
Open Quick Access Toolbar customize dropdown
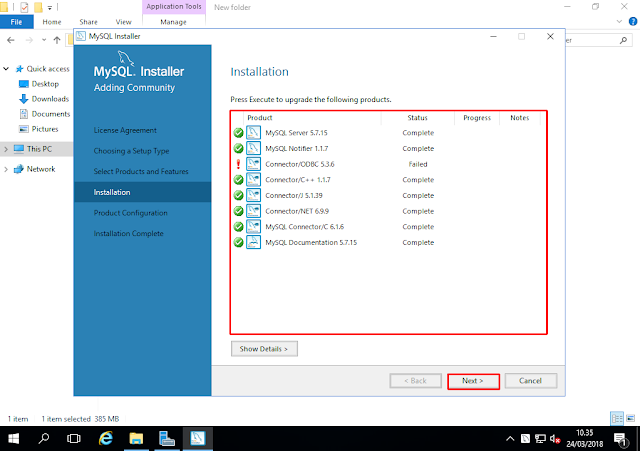click(50, 7)
